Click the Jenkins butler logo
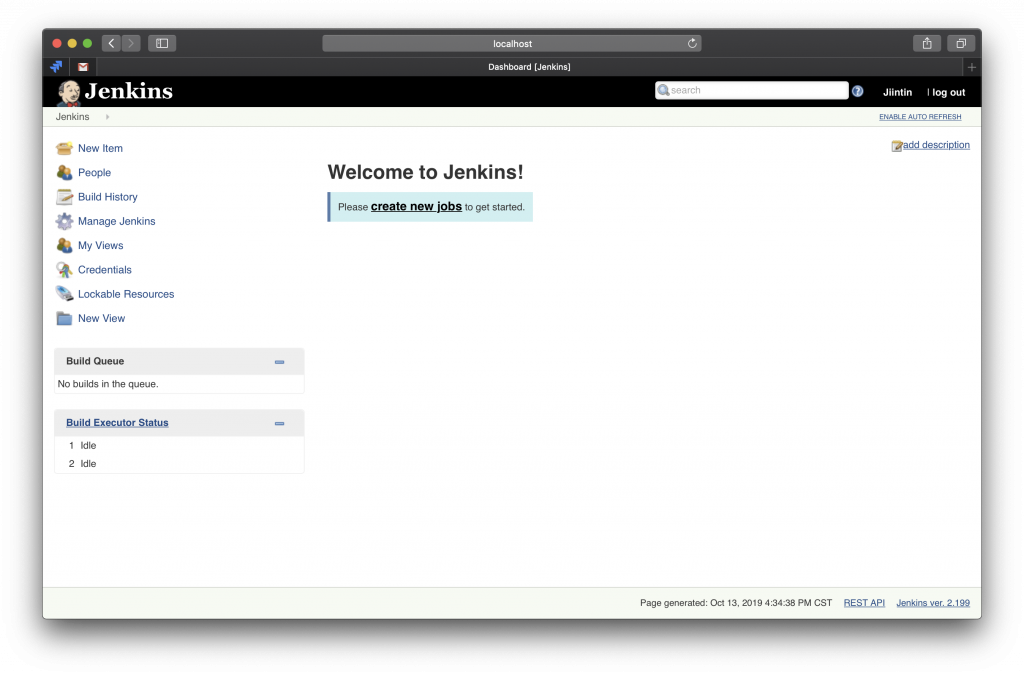Image resolution: width=1024 pixels, height=675 pixels. (x=69, y=93)
